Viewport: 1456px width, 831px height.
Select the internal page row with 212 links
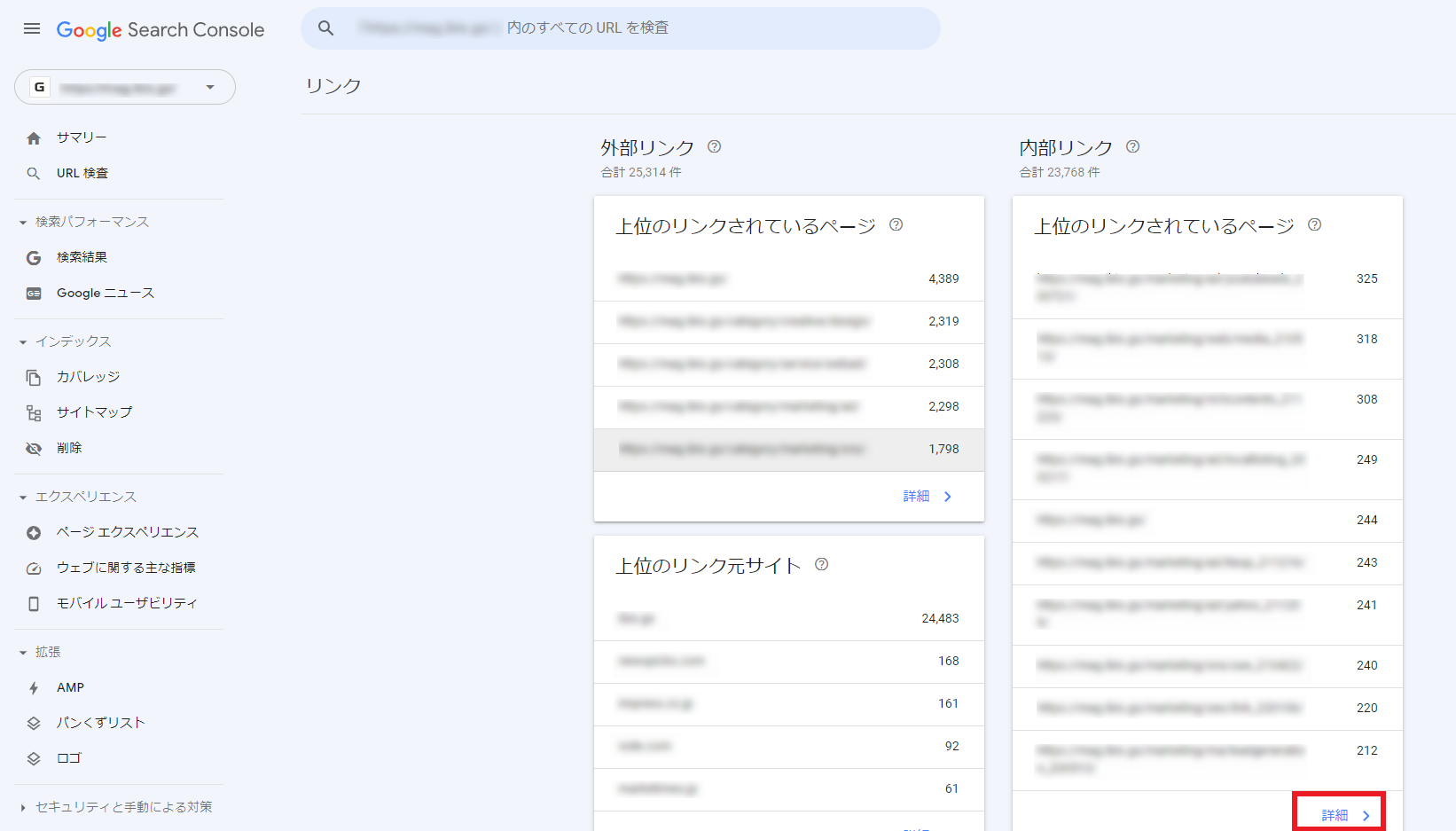pos(1208,760)
